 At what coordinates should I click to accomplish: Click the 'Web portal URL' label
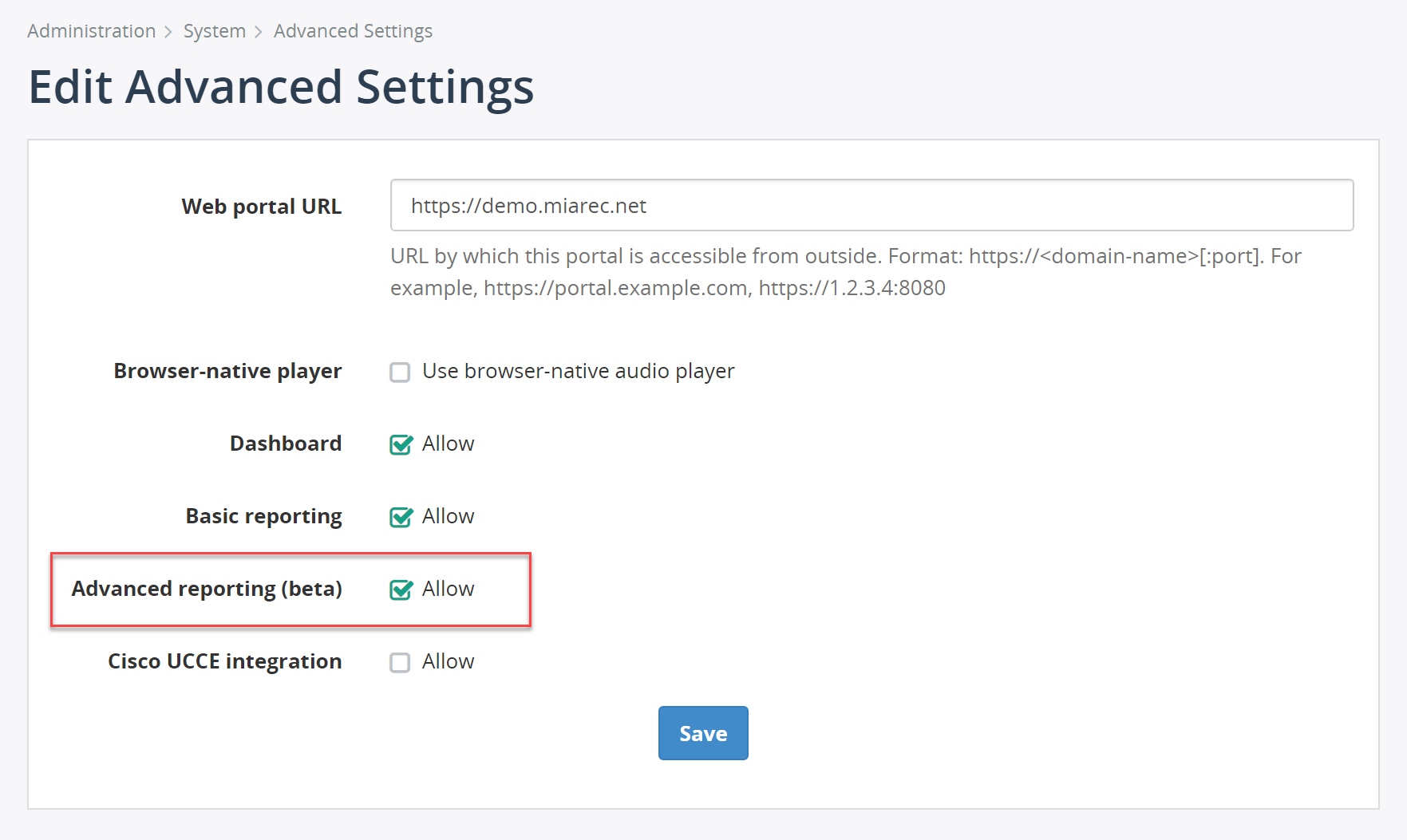[x=262, y=206]
